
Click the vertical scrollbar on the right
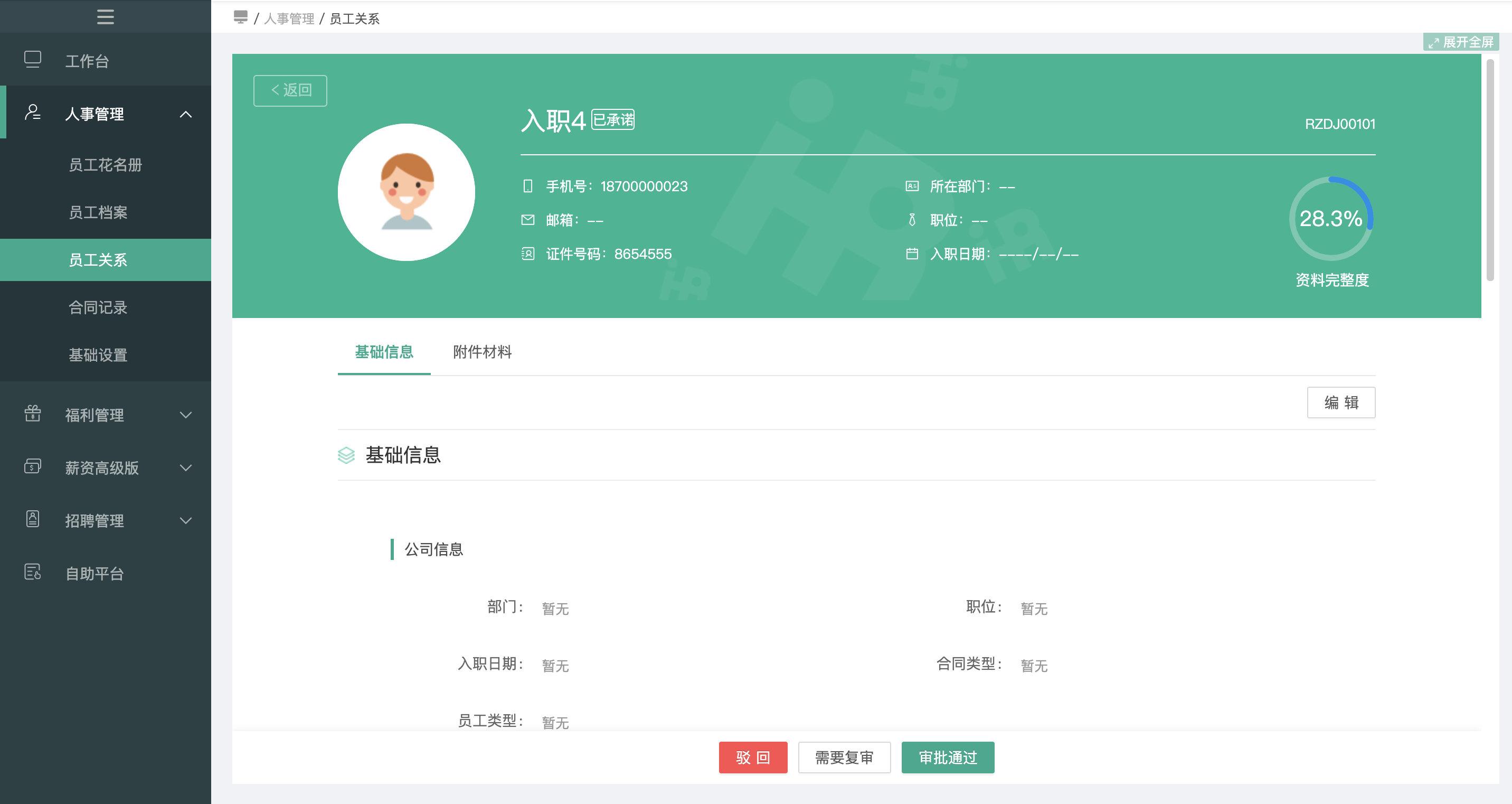[1490, 170]
